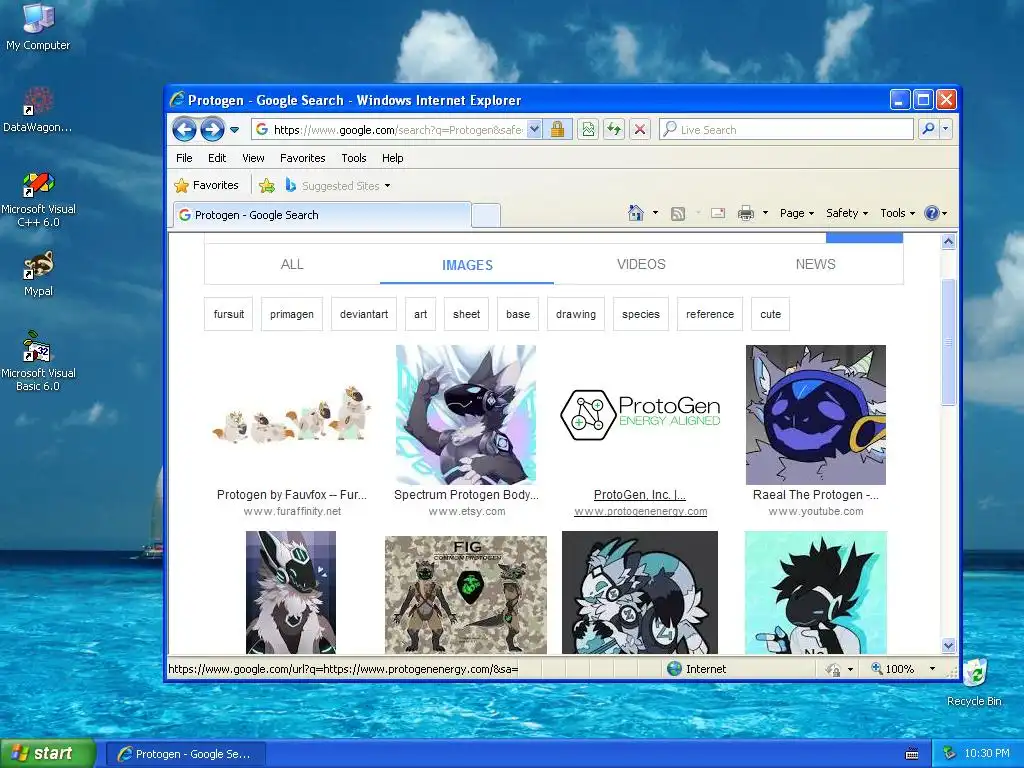Open the ProtoGen Energy Aligned logo image
The width and height of the screenshot is (1024, 768).
(x=640, y=415)
